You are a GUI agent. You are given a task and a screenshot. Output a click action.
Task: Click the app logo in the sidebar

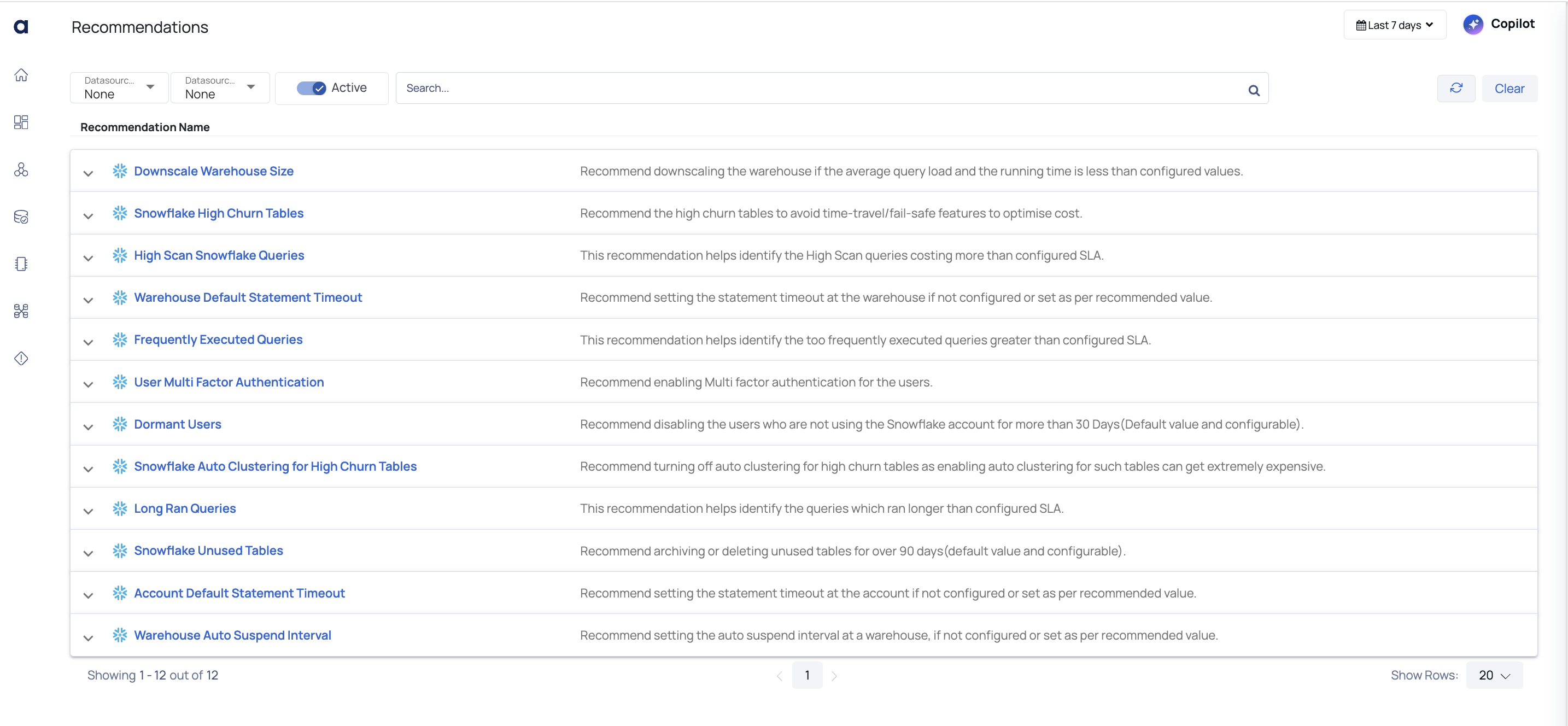(x=21, y=27)
